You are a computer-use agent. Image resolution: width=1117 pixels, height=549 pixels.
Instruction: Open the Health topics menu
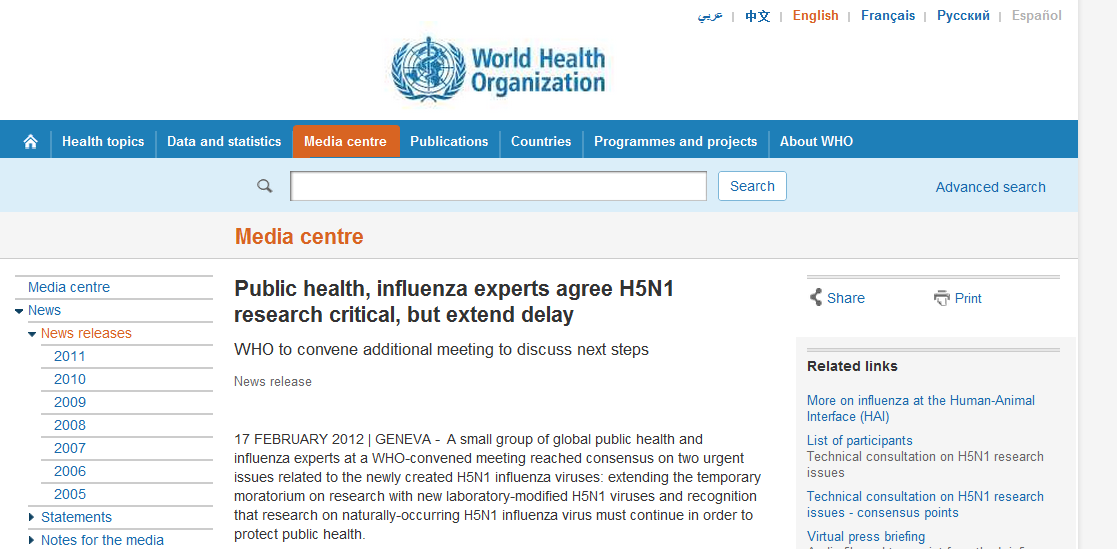click(103, 142)
